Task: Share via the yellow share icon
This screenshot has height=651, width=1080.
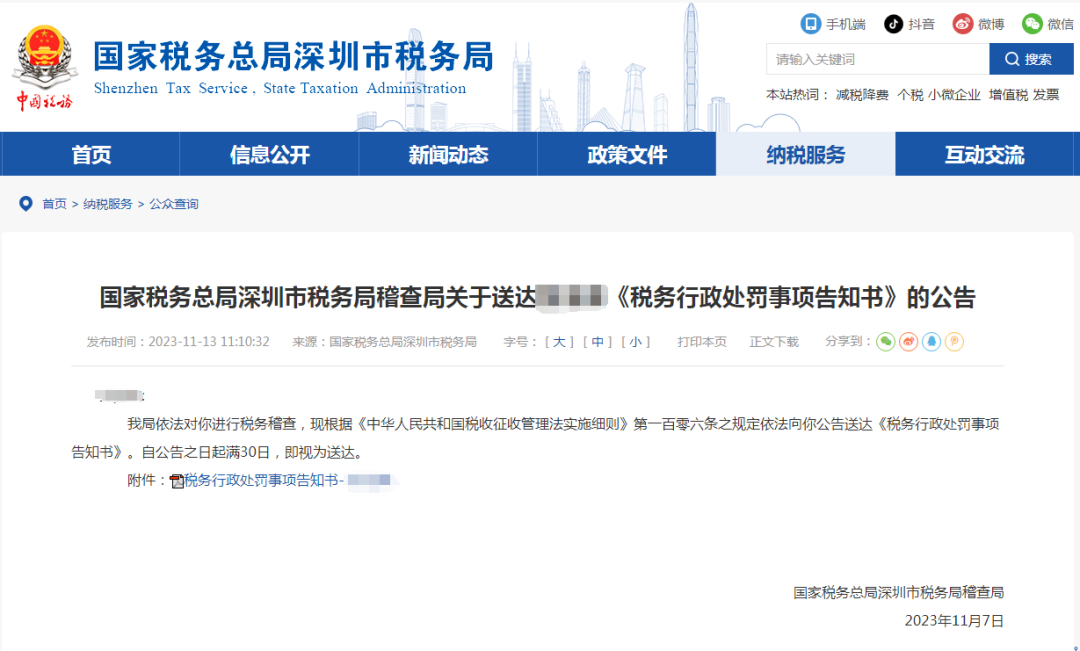Action: pyautogui.click(x=954, y=342)
